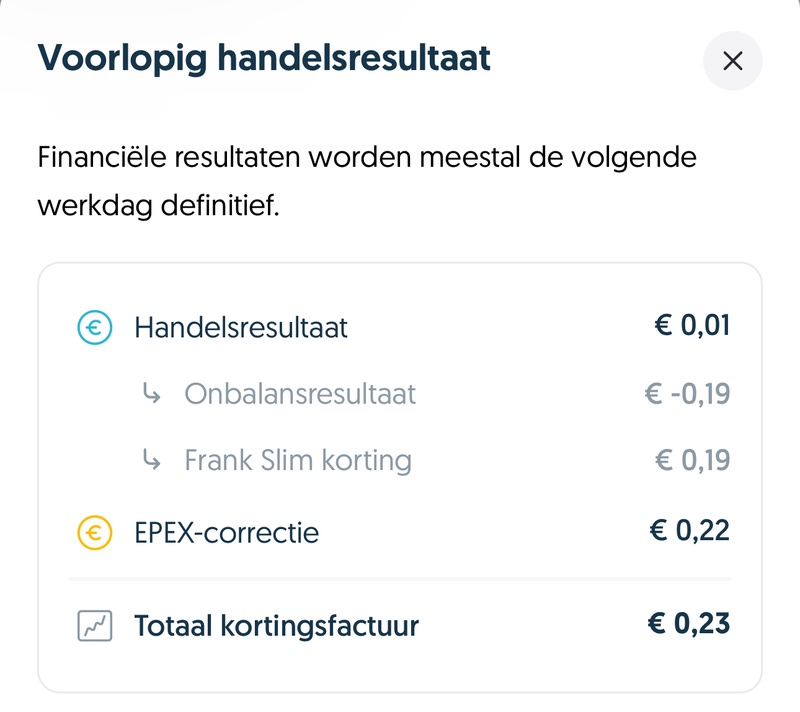Viewport: 800px width, 712px height.
Task: Click the text line starting 'Financiële resultaten worden'
Action: click(367, 158)
